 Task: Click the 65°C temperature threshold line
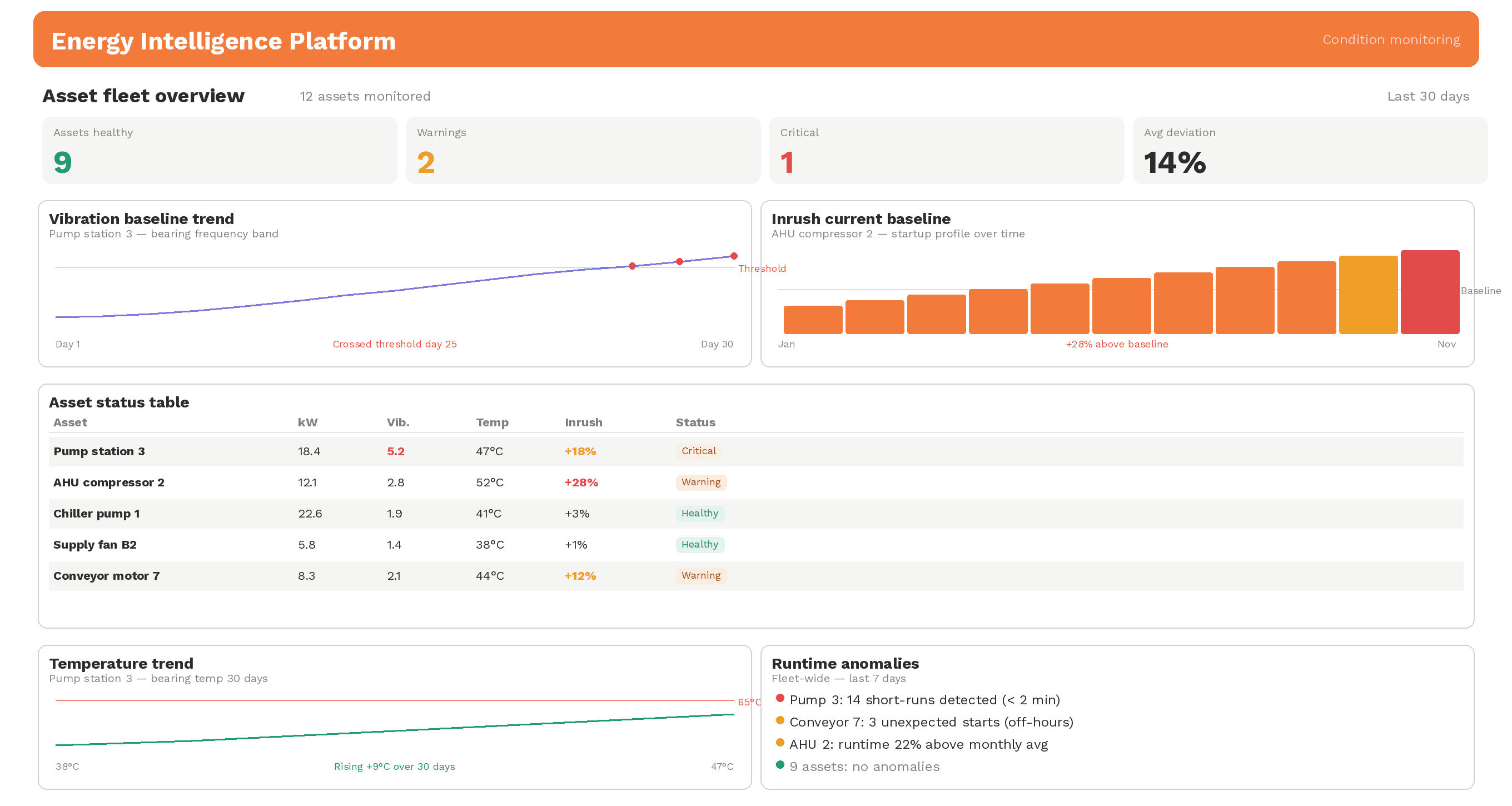click(393, 700)
